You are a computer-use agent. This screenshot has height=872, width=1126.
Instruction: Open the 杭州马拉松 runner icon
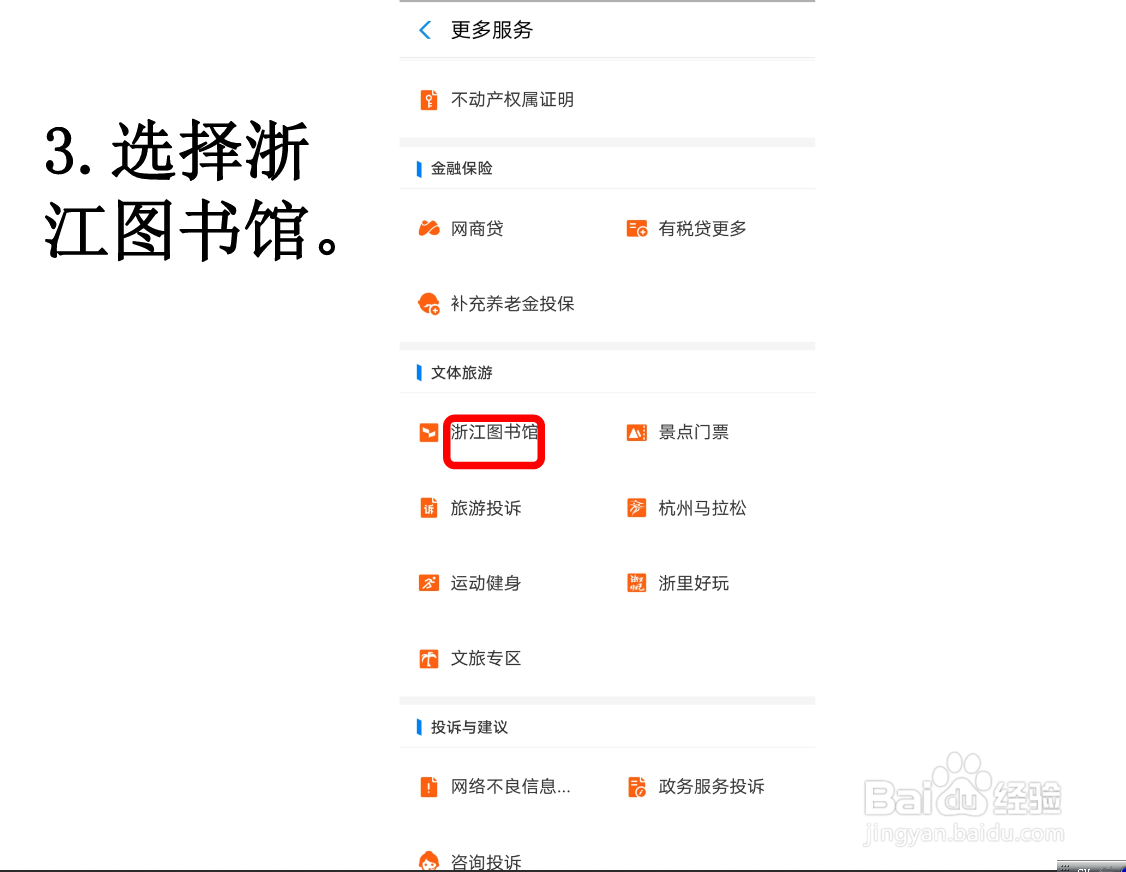(637, 508)
